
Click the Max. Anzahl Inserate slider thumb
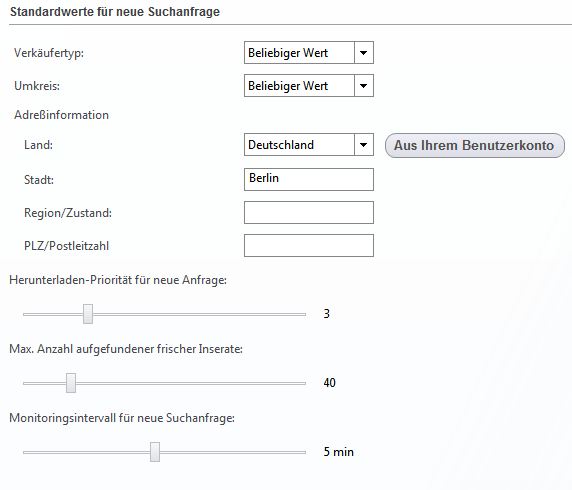pos(71,383)
